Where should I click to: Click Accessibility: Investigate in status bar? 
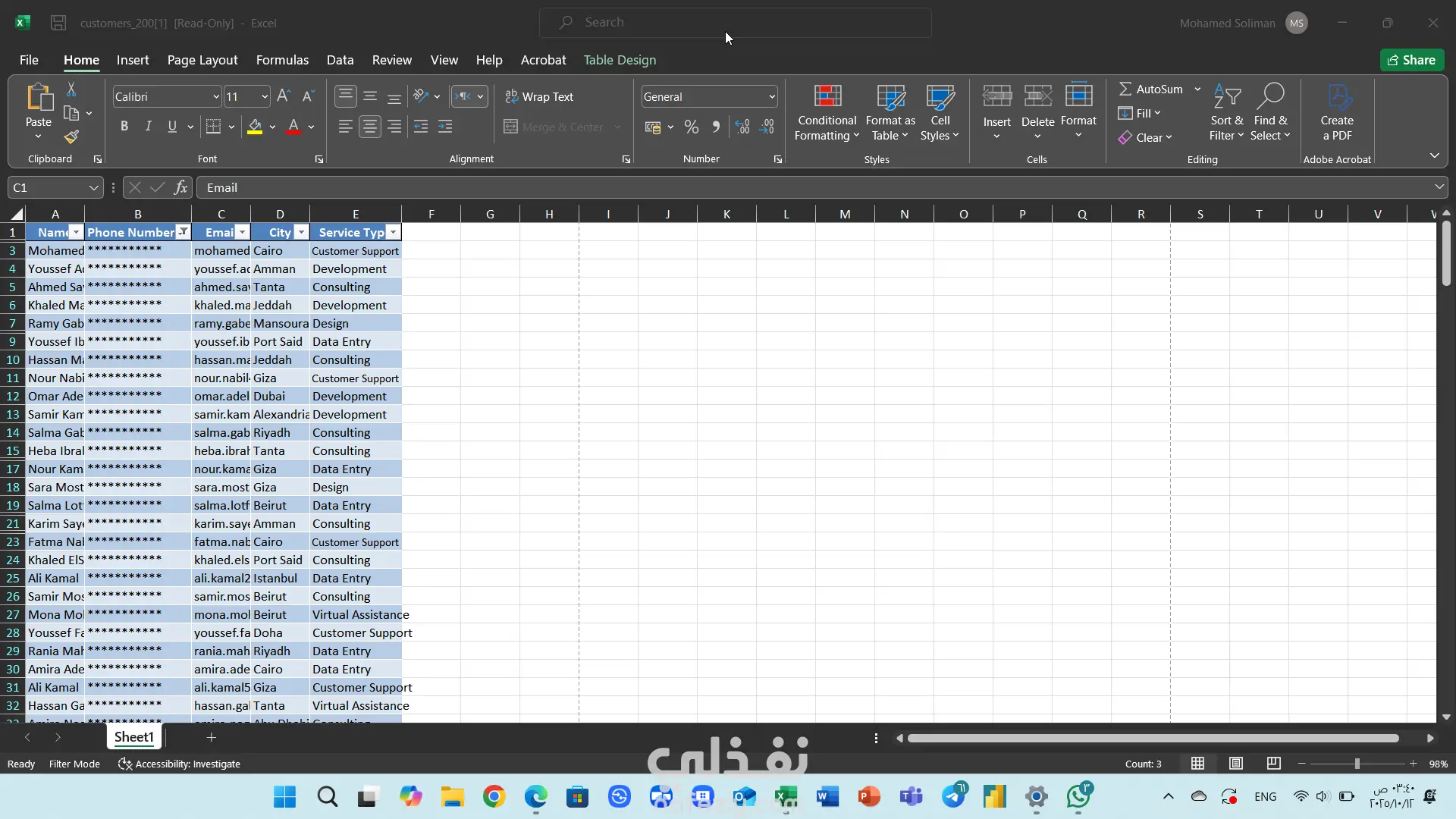click(x=179, y=764)
